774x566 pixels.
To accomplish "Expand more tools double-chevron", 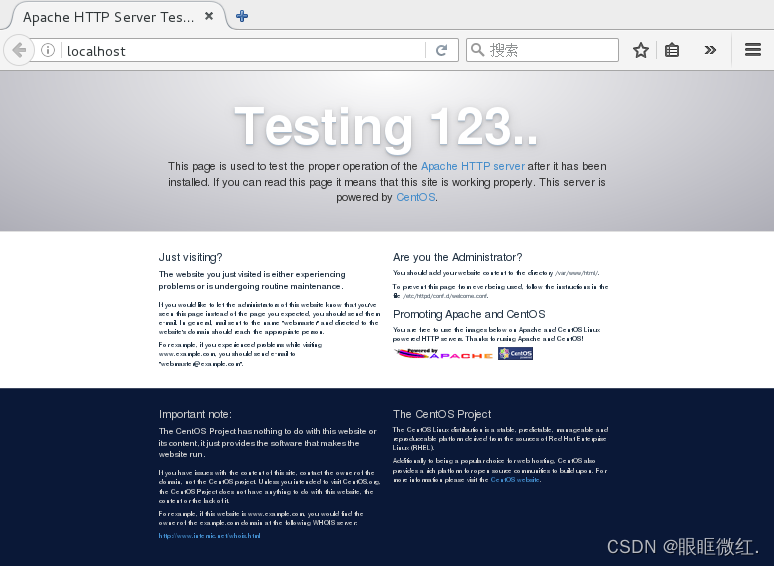I will pos(710,50).
